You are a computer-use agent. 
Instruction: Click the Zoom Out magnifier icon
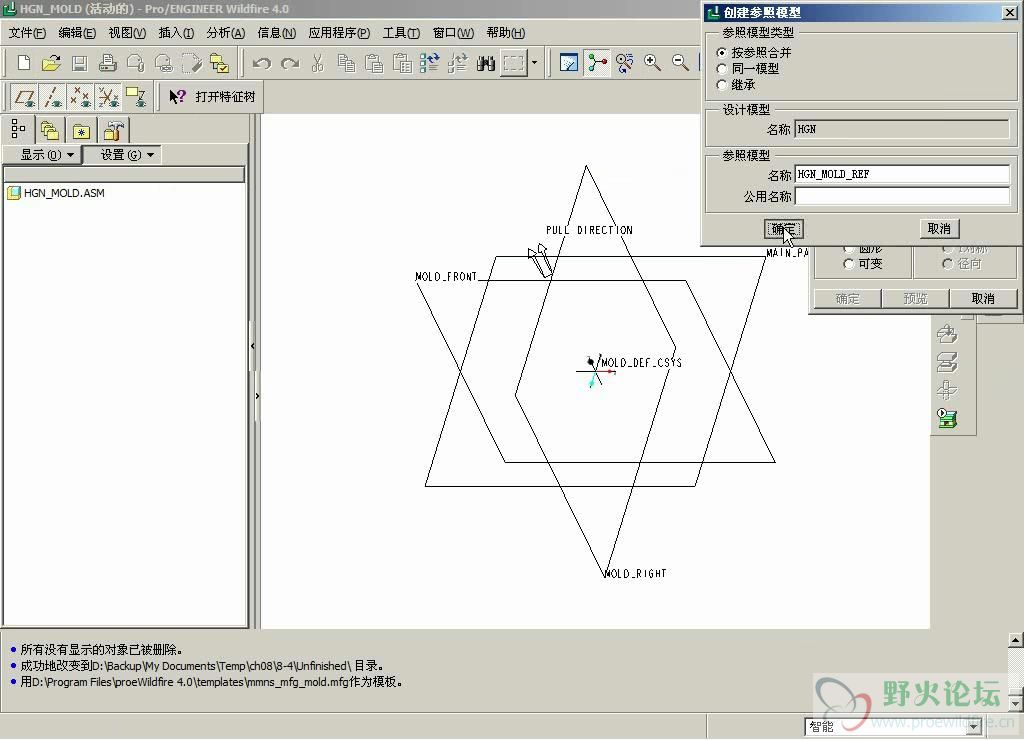click(x=680, y=63)
